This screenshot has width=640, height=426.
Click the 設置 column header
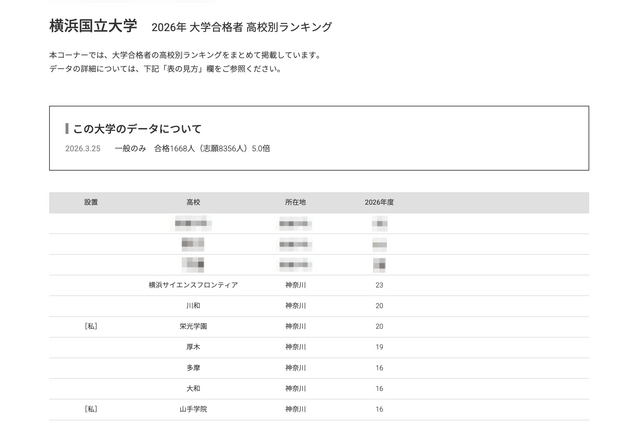click(x=91, y=202)
